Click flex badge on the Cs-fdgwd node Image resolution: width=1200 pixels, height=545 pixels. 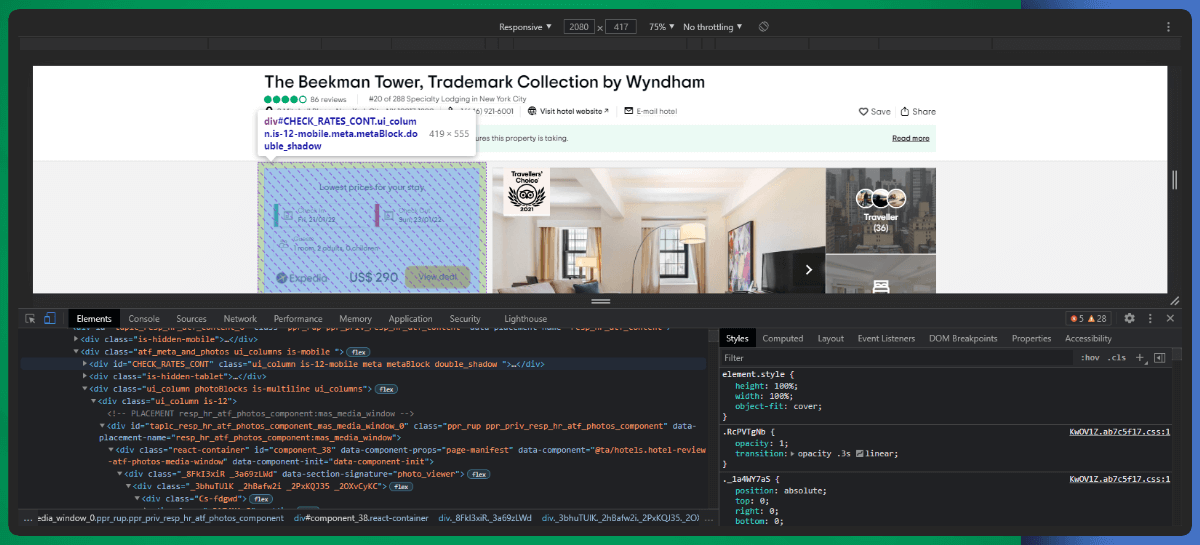click(x=262, y=498)
